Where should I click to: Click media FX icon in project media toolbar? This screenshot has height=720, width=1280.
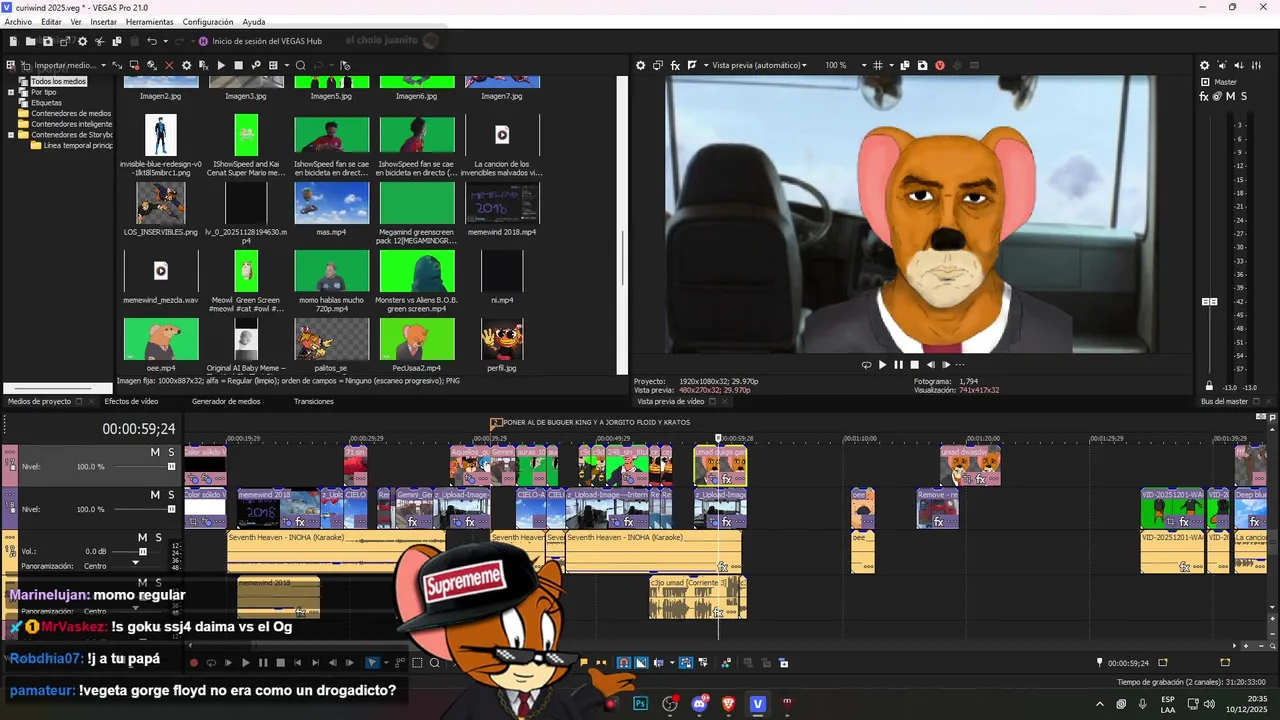[203, 65]
